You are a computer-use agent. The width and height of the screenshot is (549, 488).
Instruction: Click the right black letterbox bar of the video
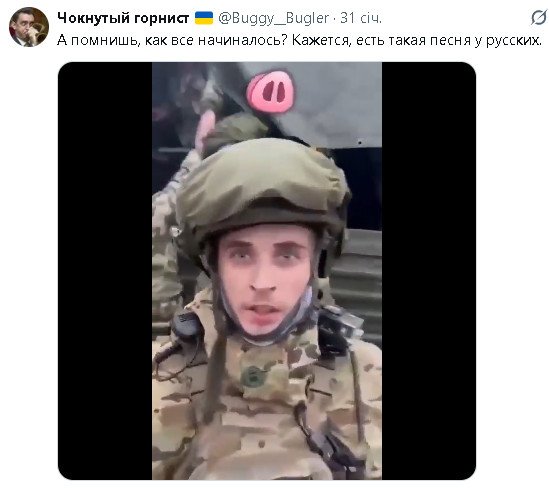[x=429, y=271]
